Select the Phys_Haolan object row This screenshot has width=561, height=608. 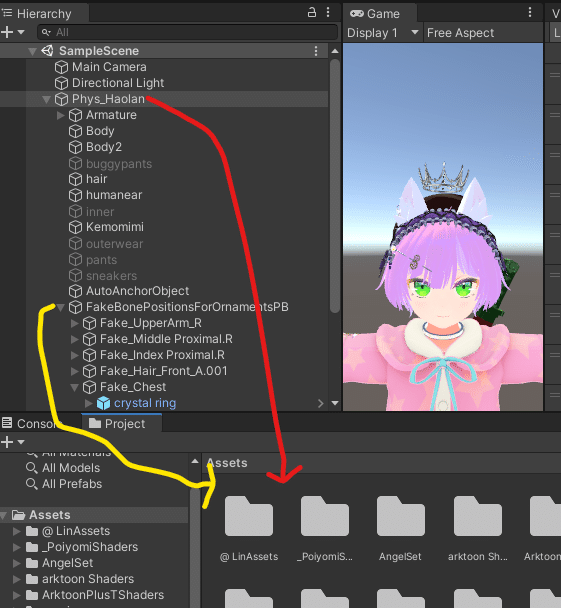pyautogui.click(x=164, y=99)
